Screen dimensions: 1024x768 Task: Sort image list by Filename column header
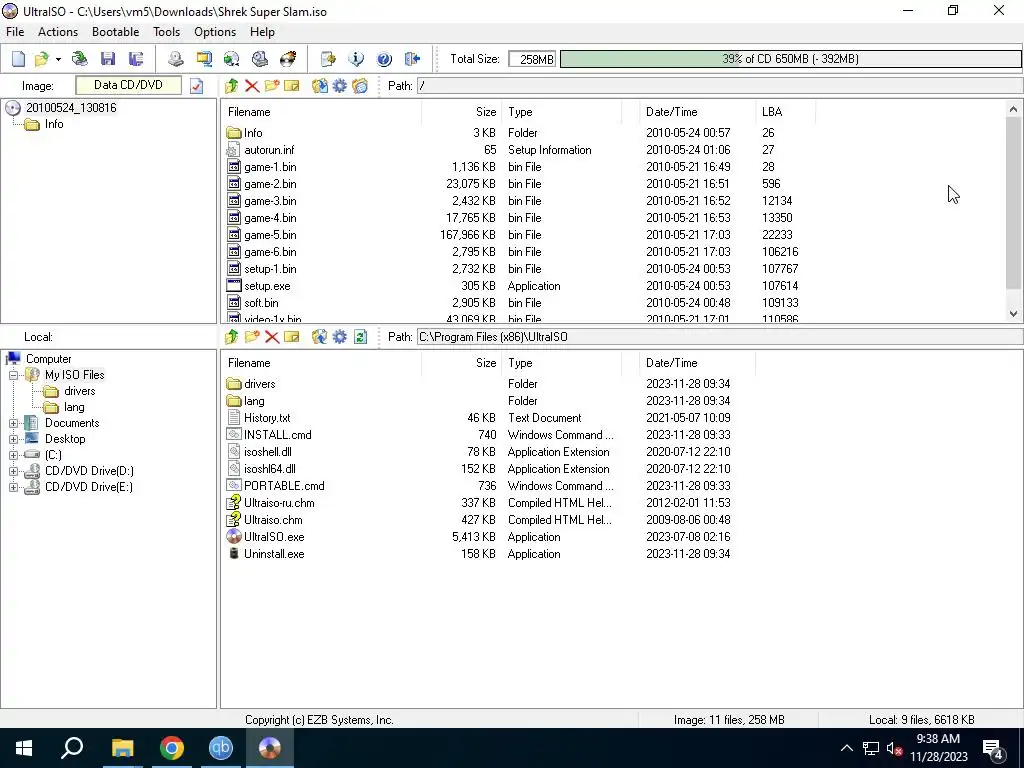click(x=321, y=112)
